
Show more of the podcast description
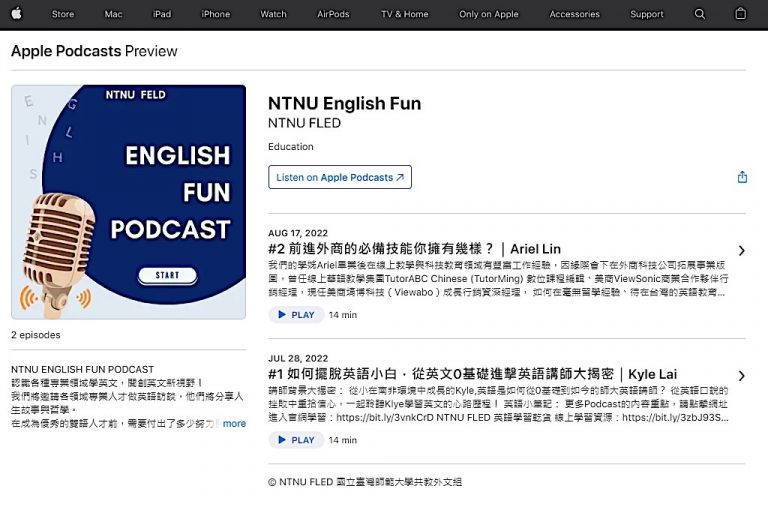(x=234, y=423)
